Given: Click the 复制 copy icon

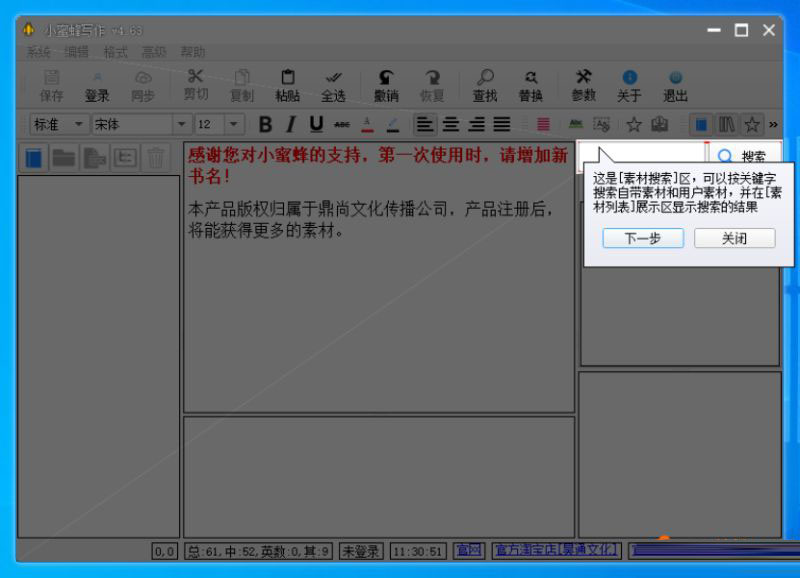Looking at the screenshot, I should click(242, 86).
